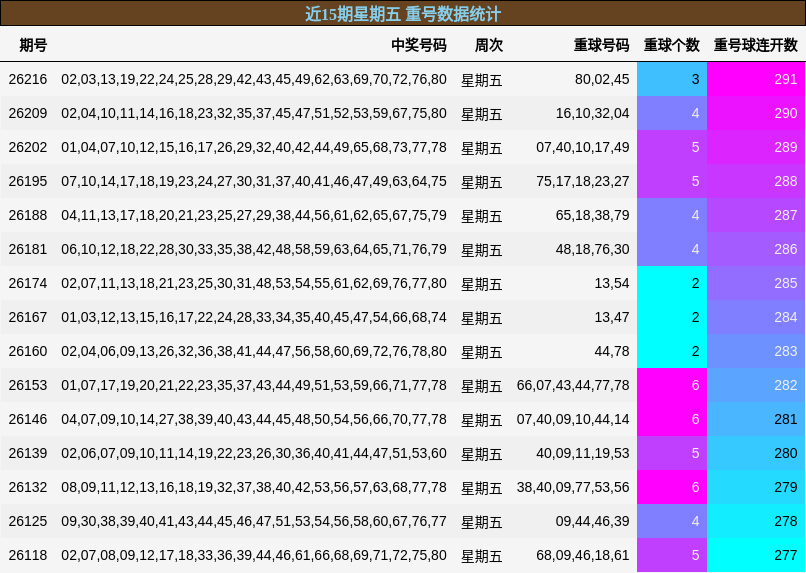Click the count cell 2 in row 26167
The image size is (806, 573).
[672, 317]
